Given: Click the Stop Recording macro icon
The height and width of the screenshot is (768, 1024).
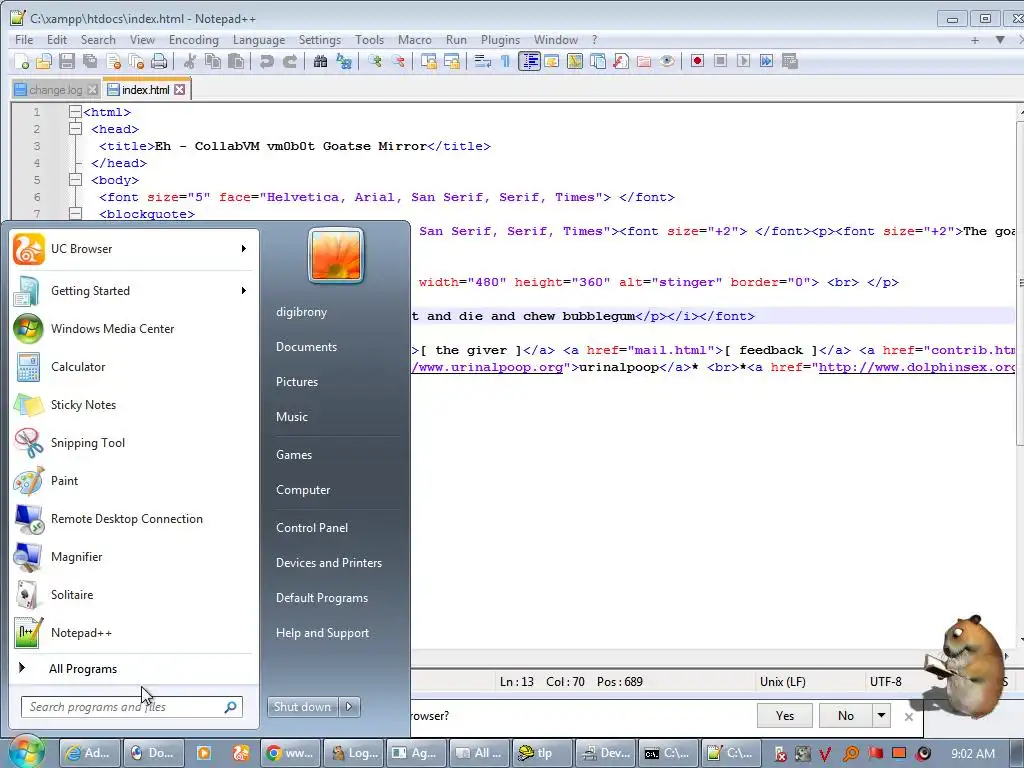Looking at the screenshot, I should point(720,61).
